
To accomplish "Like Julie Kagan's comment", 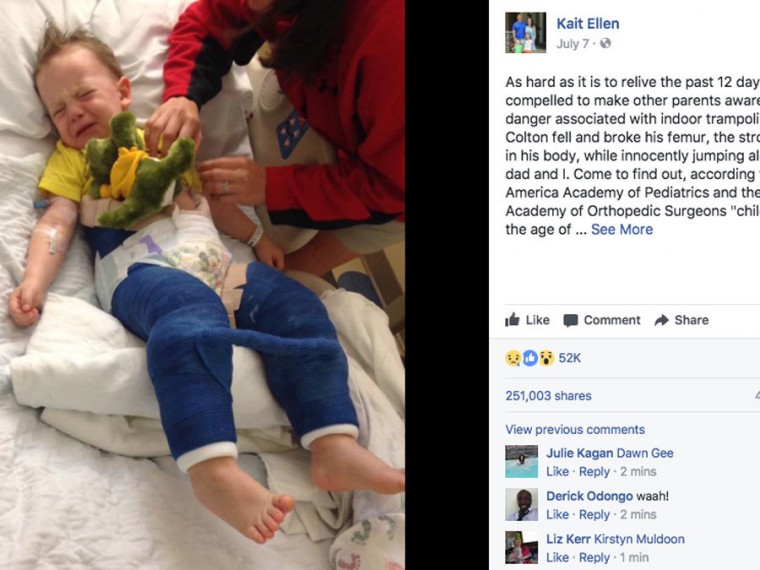I will (557, 472).
